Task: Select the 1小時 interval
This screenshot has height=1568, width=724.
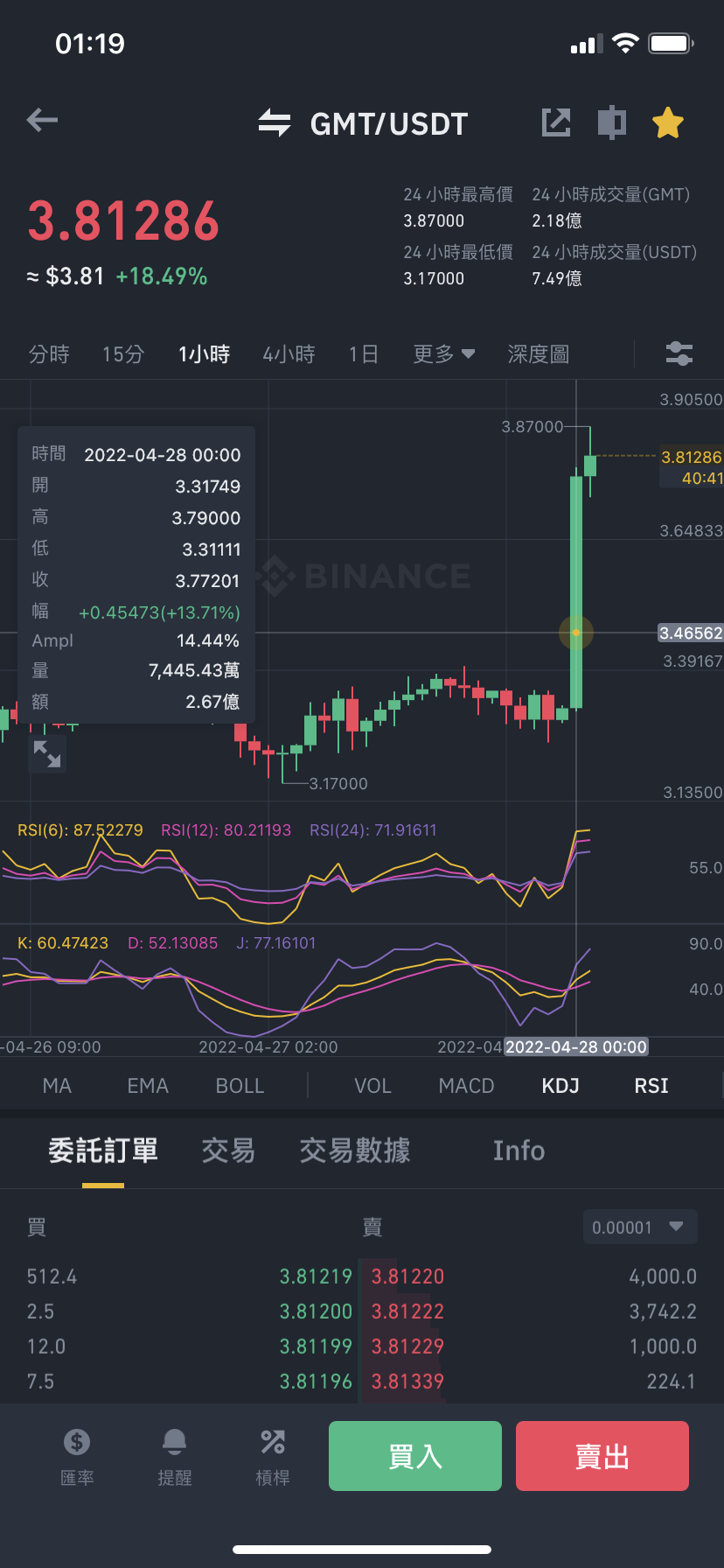Action: point(205,354)
